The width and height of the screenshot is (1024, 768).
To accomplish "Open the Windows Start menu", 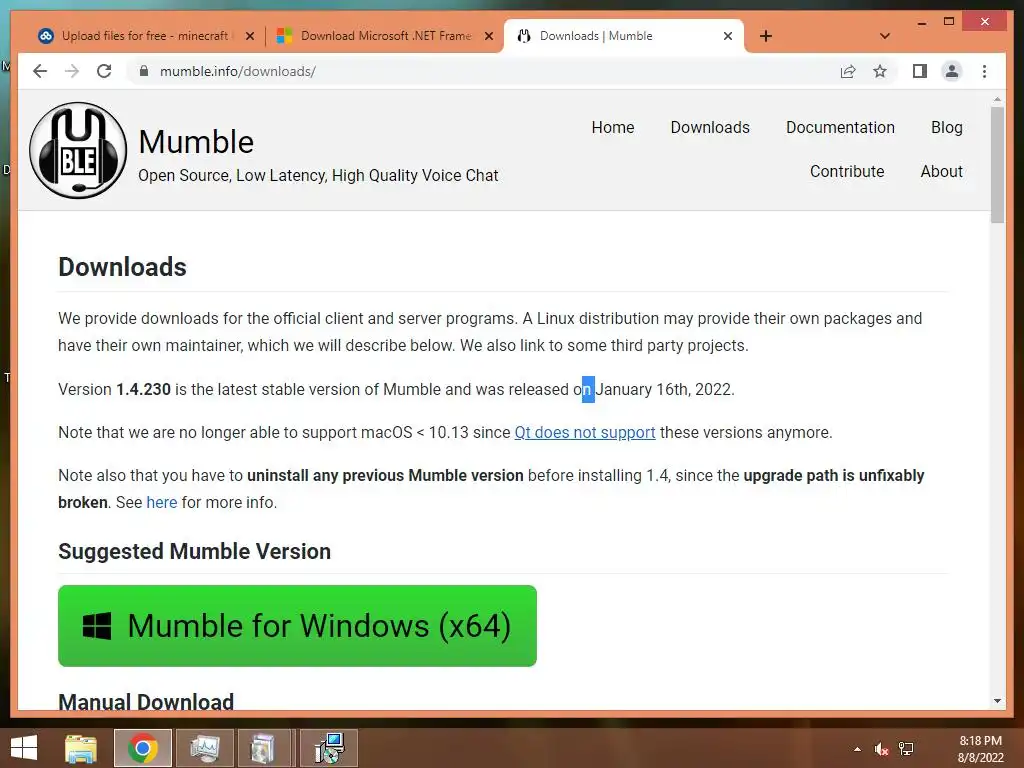I will 24,748.
